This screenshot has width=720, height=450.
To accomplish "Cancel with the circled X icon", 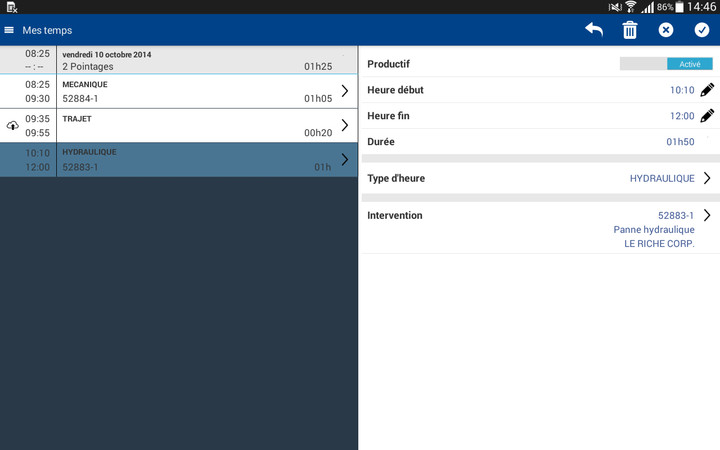I will click(x=666, y=30).
